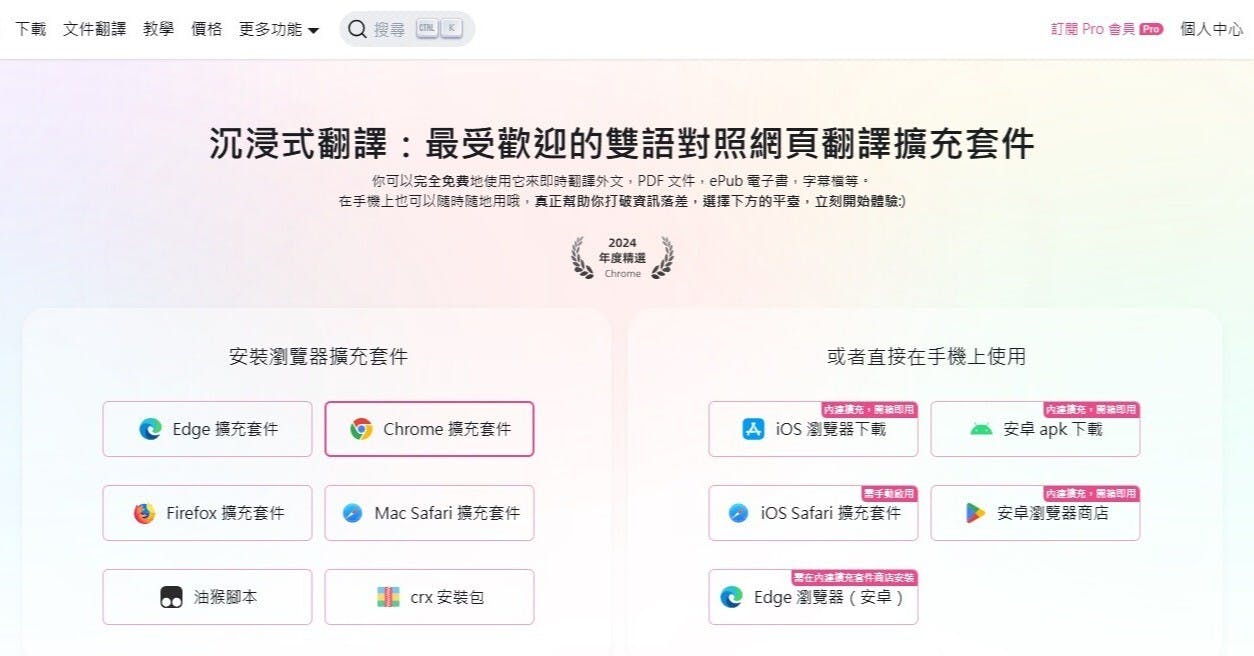Open the 價格 pricing page
The image size is (1254, 656).
tap(206, 29)
